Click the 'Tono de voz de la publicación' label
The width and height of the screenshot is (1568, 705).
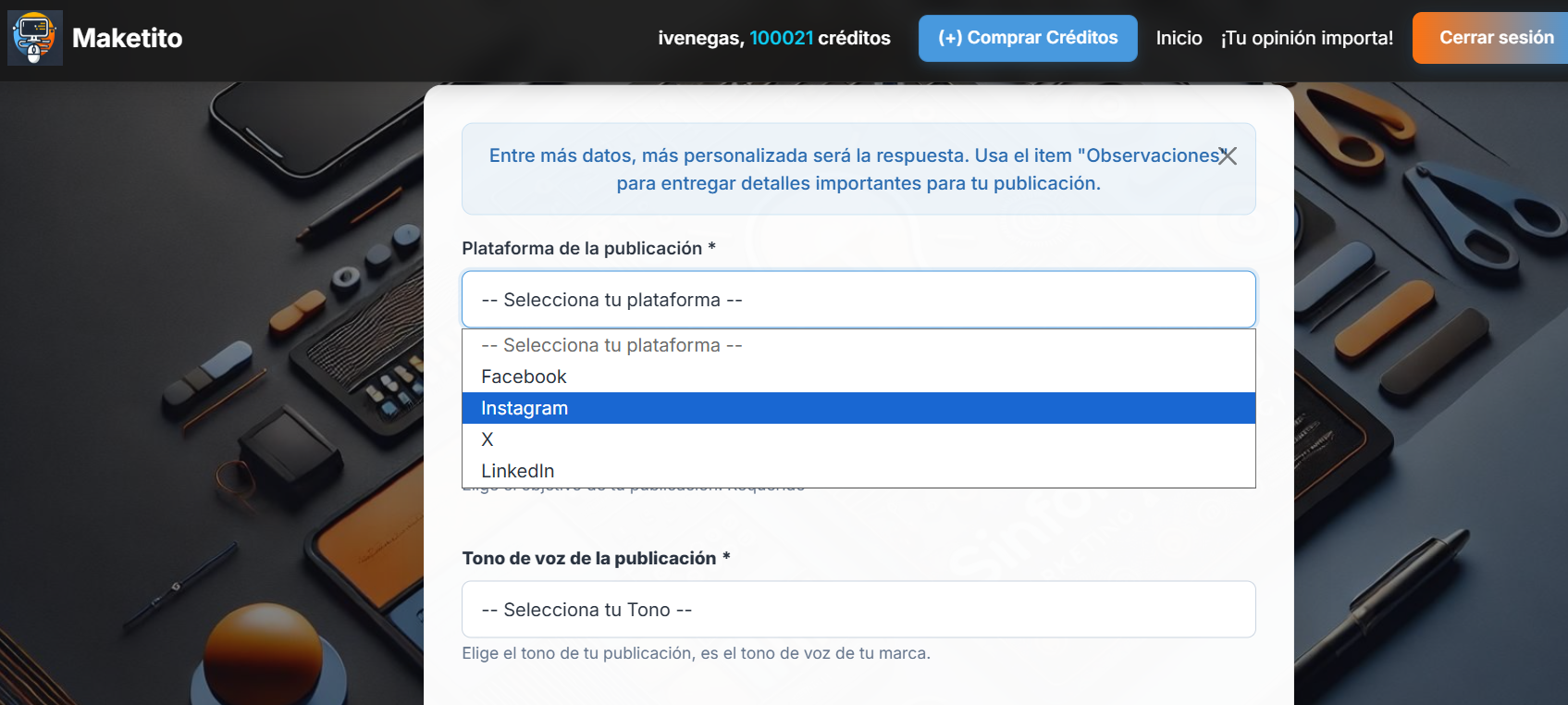pos(596,558)
